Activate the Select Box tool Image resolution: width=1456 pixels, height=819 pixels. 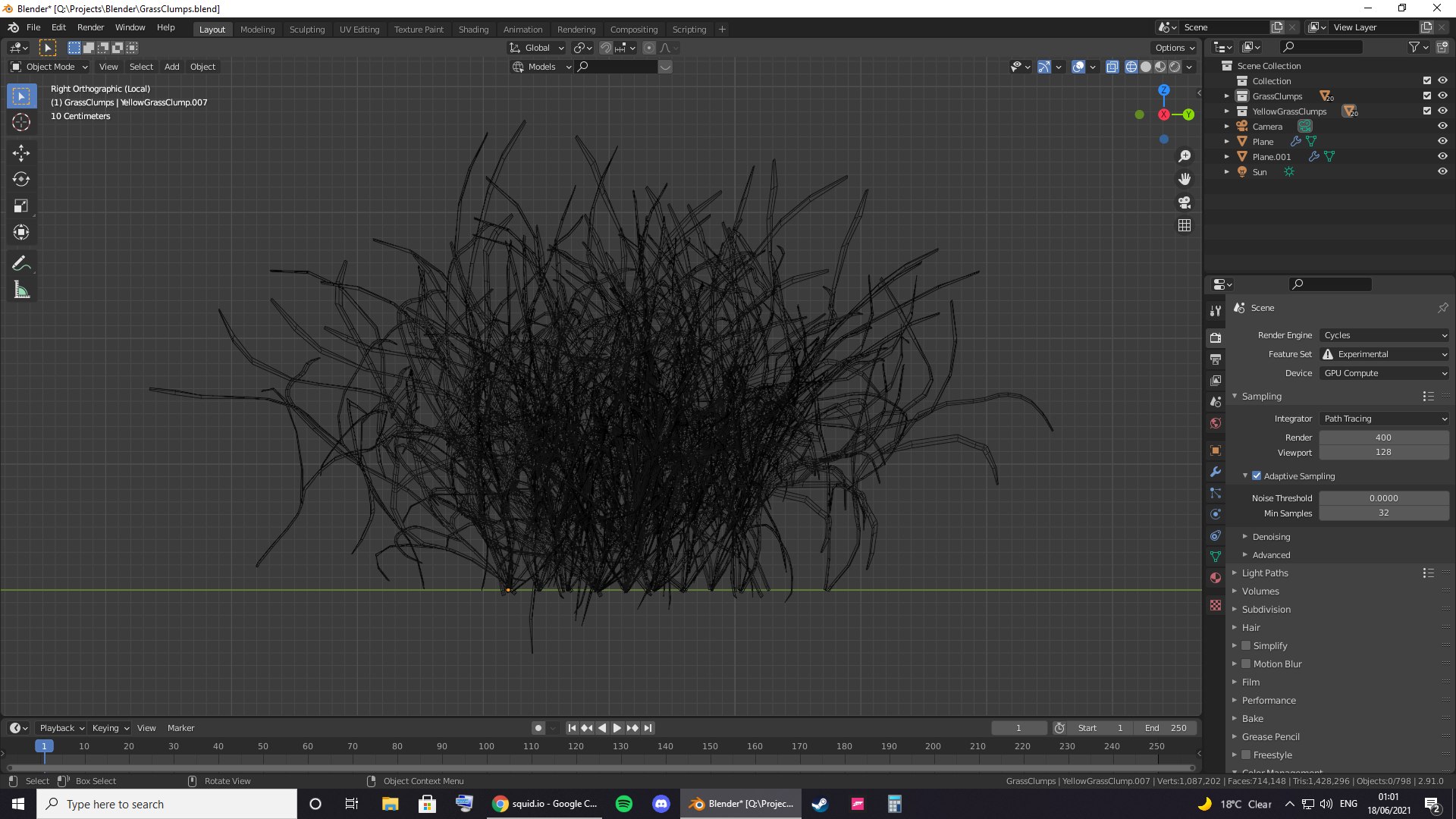pyautogui.click(x=21, y=96)
